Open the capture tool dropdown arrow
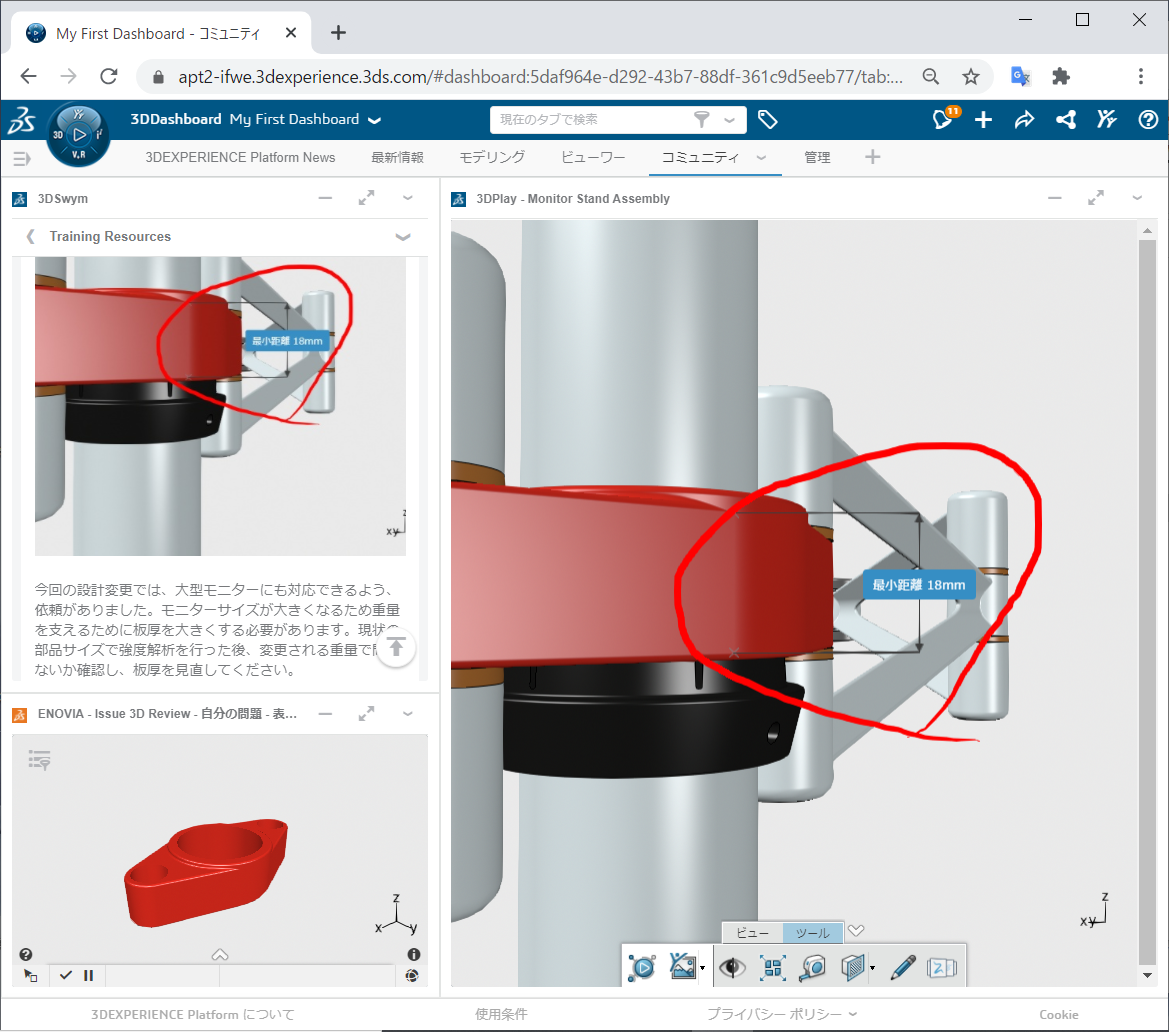The width and height of the screenshot is (1169, 1032). pos(702,969)
